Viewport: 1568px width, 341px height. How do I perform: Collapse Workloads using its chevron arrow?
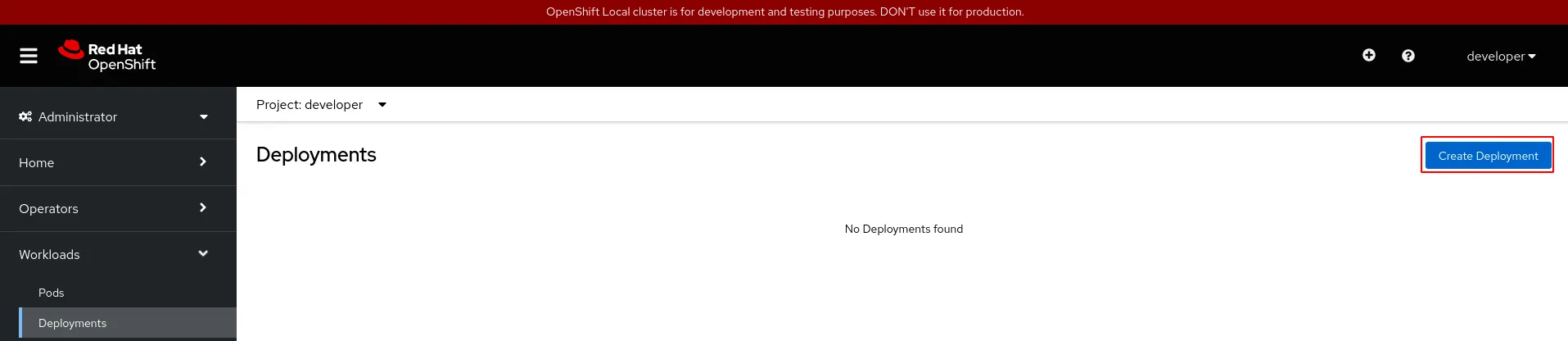point(203,254)
